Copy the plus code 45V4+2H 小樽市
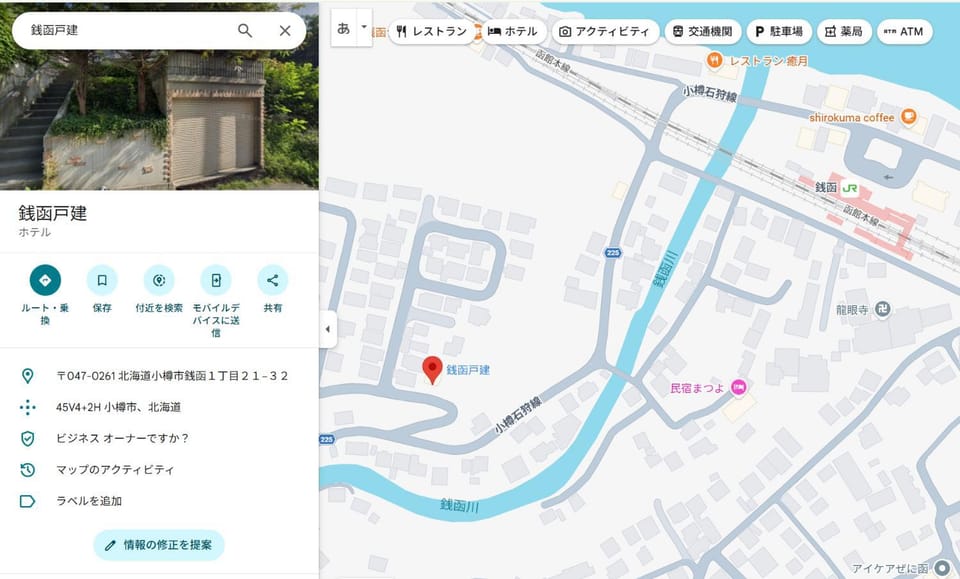 [x=118, y=408]
